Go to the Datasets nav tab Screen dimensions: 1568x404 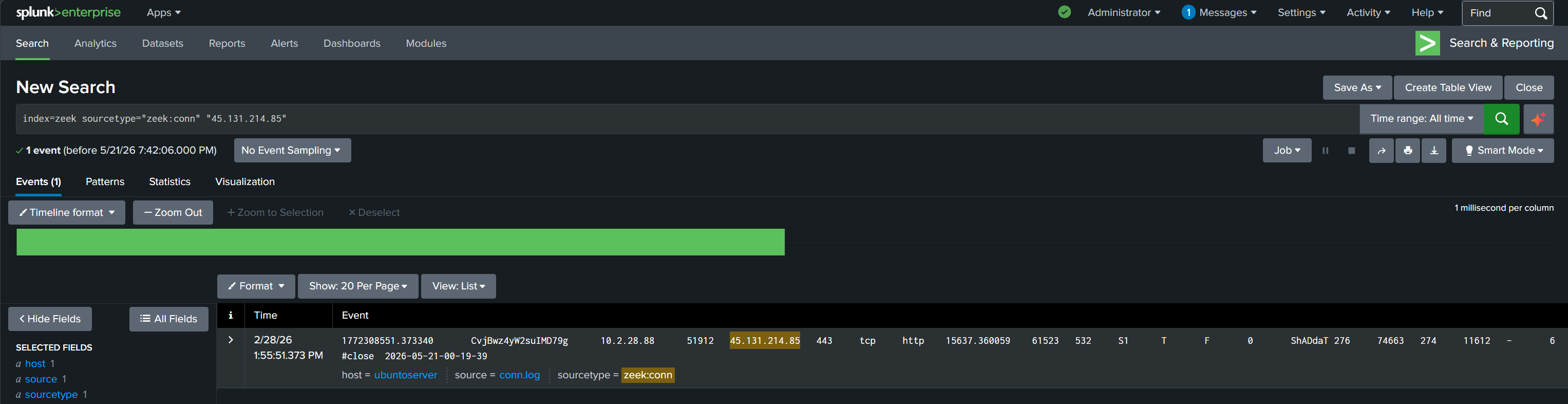point(162,43)
